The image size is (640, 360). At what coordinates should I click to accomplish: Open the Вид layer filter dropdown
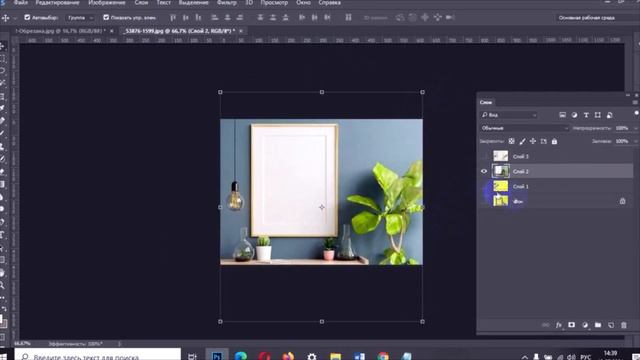pos(509,115)
